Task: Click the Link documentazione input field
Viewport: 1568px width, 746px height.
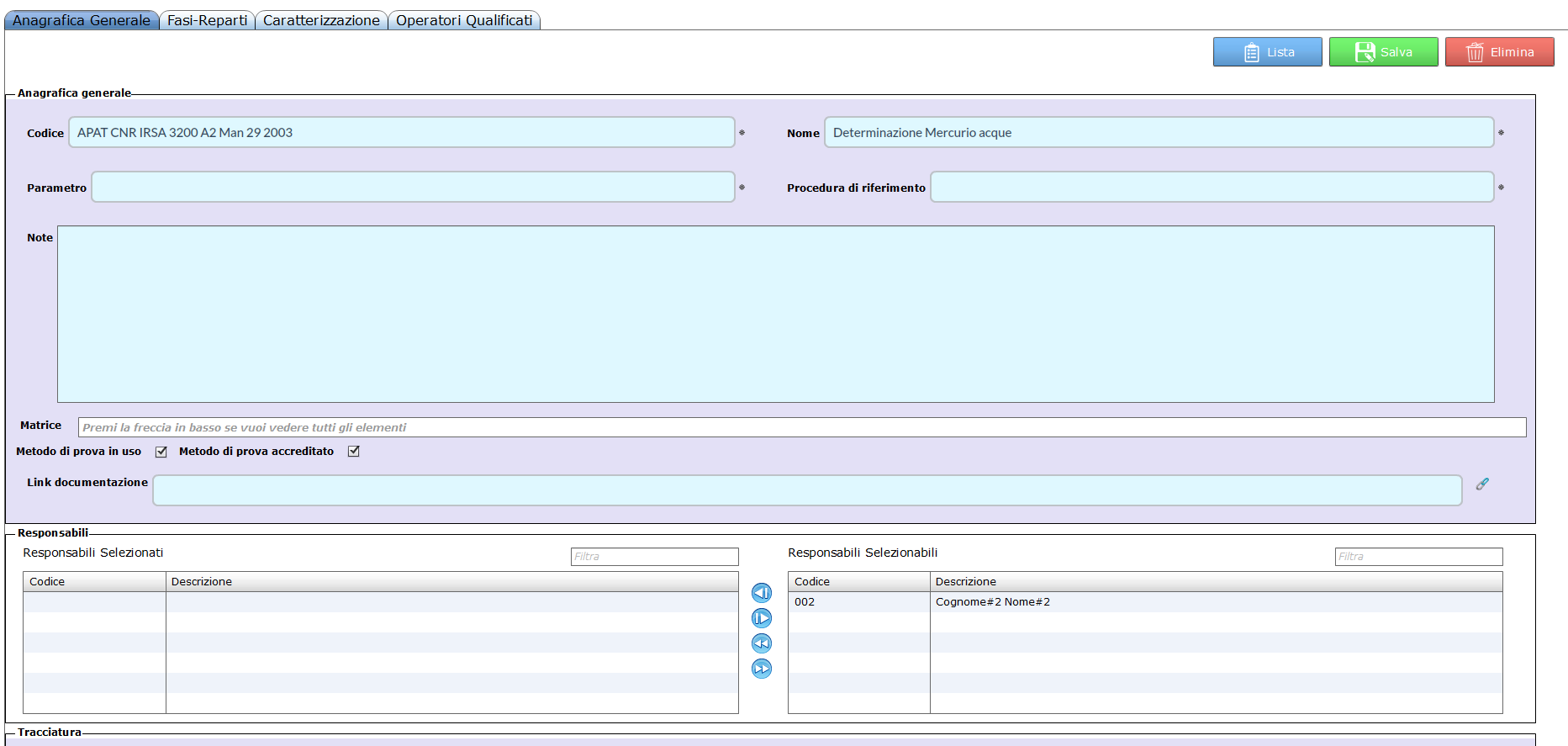Action: coord(807,490)
